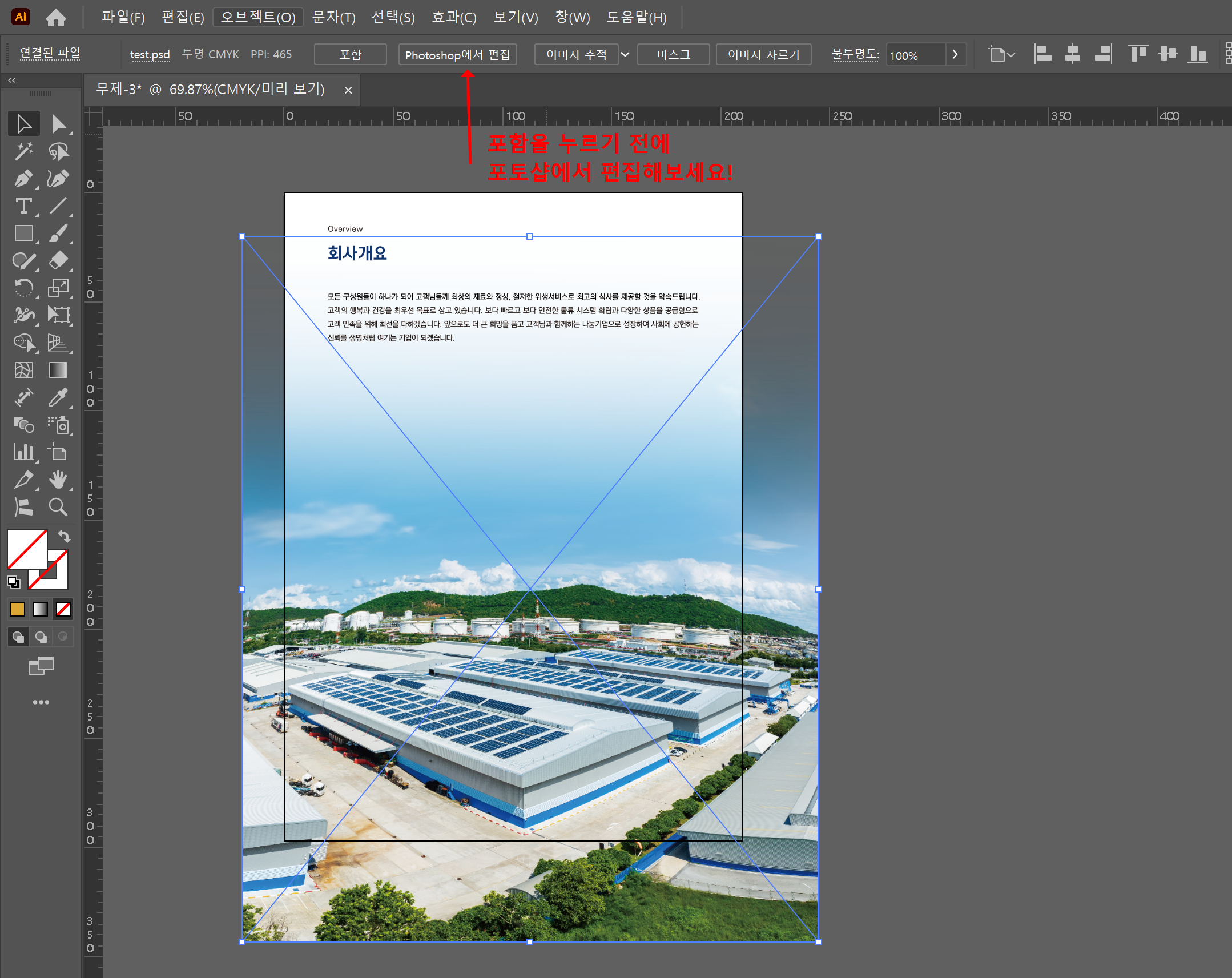Click Photoshop에서 편집 button

457,54
